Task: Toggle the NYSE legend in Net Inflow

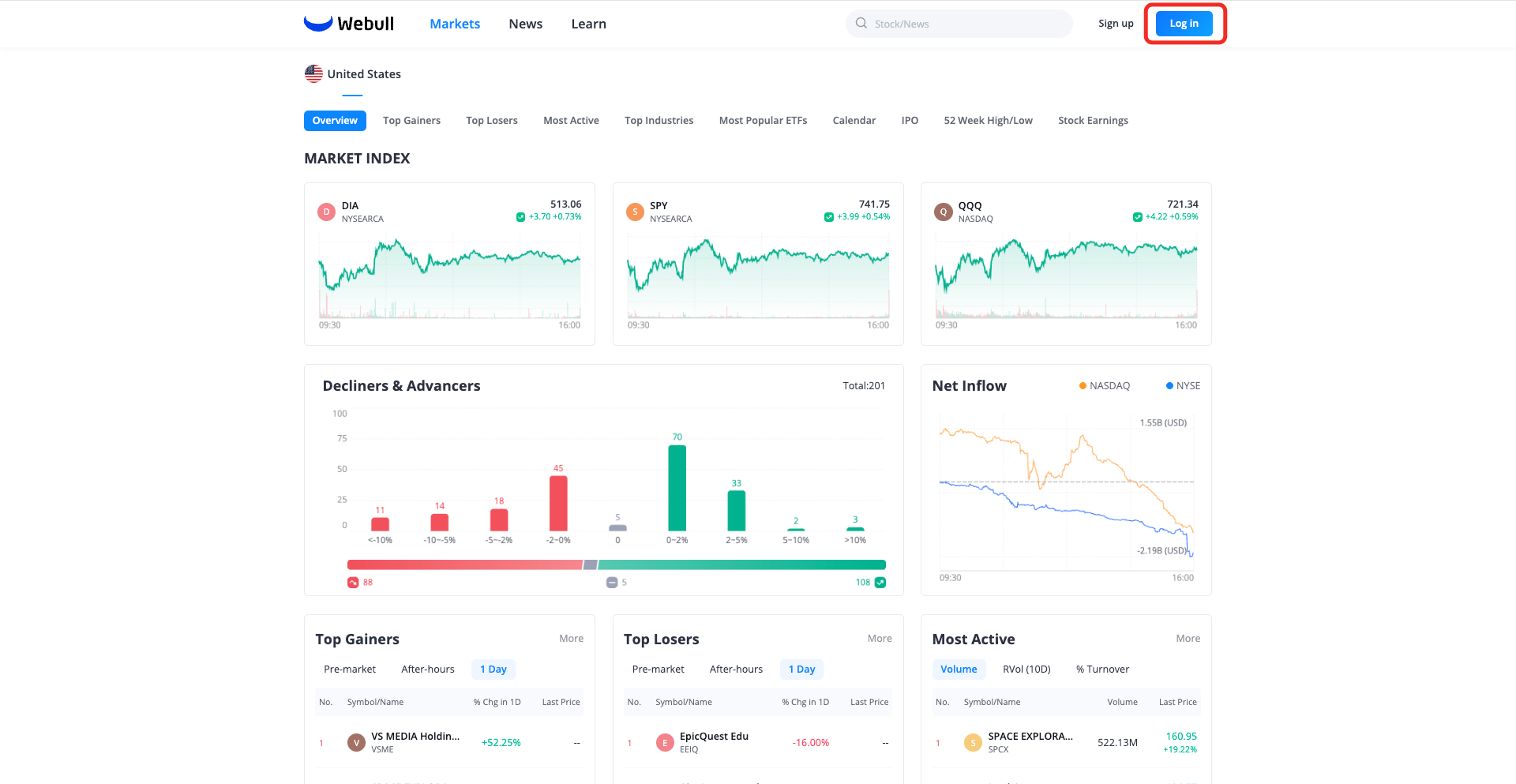Action: (1183, 385)
